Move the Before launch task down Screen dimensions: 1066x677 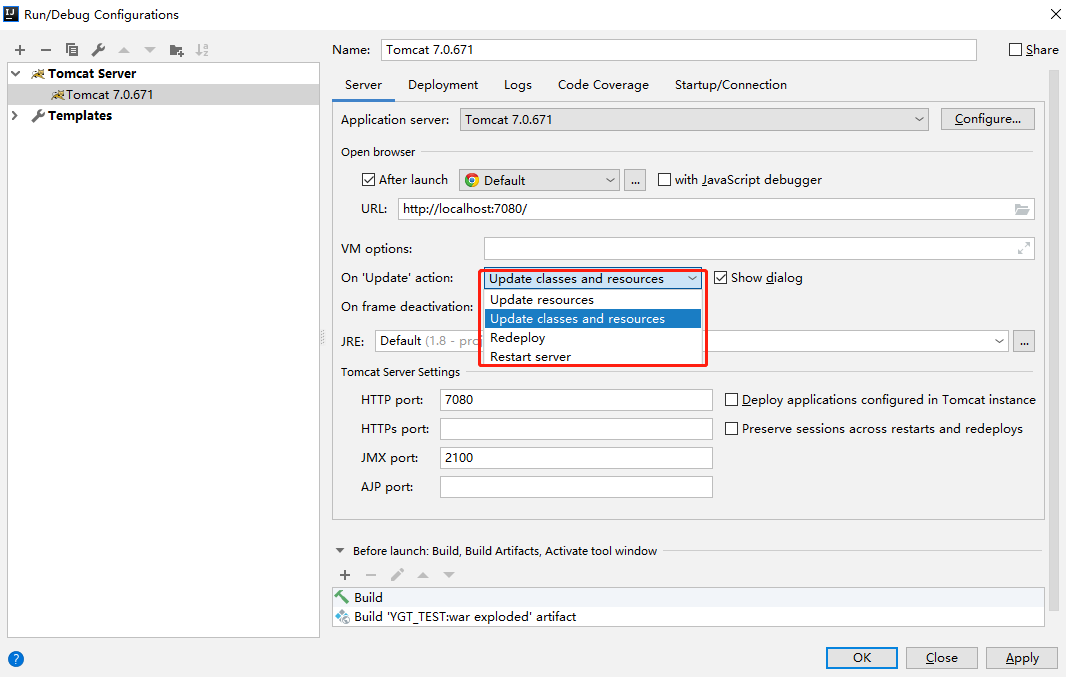449,575
